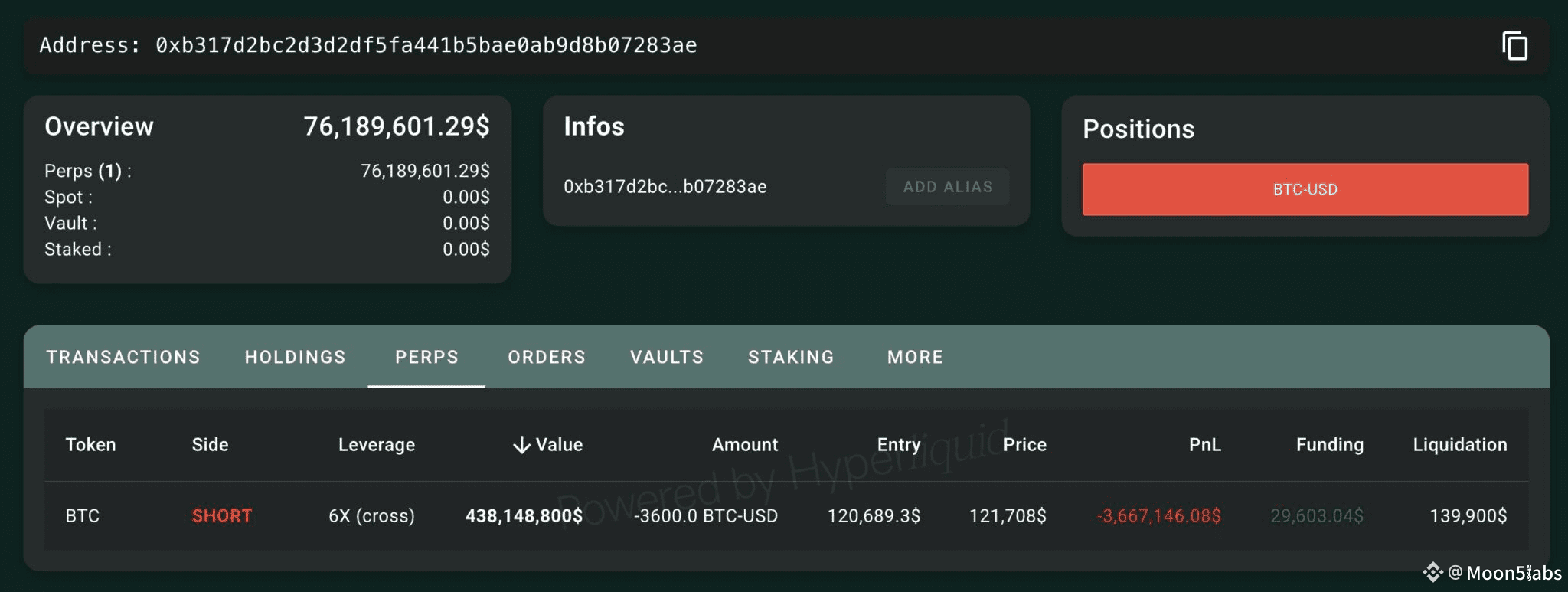The image size is (1568, 592).
Task: Click the Funding column header
Action: (1329, 445)
